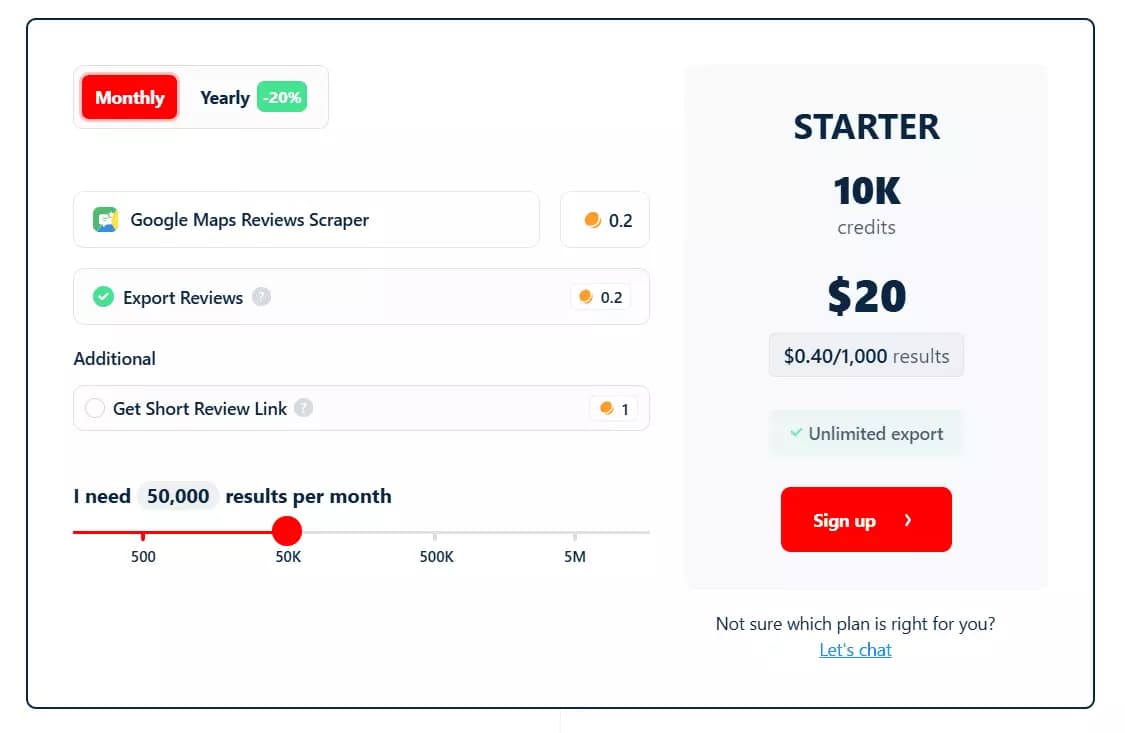Select the Google Maps Reviews Scraper dropdown
This screenshot has height=733, width=1125.
(306, 219)
